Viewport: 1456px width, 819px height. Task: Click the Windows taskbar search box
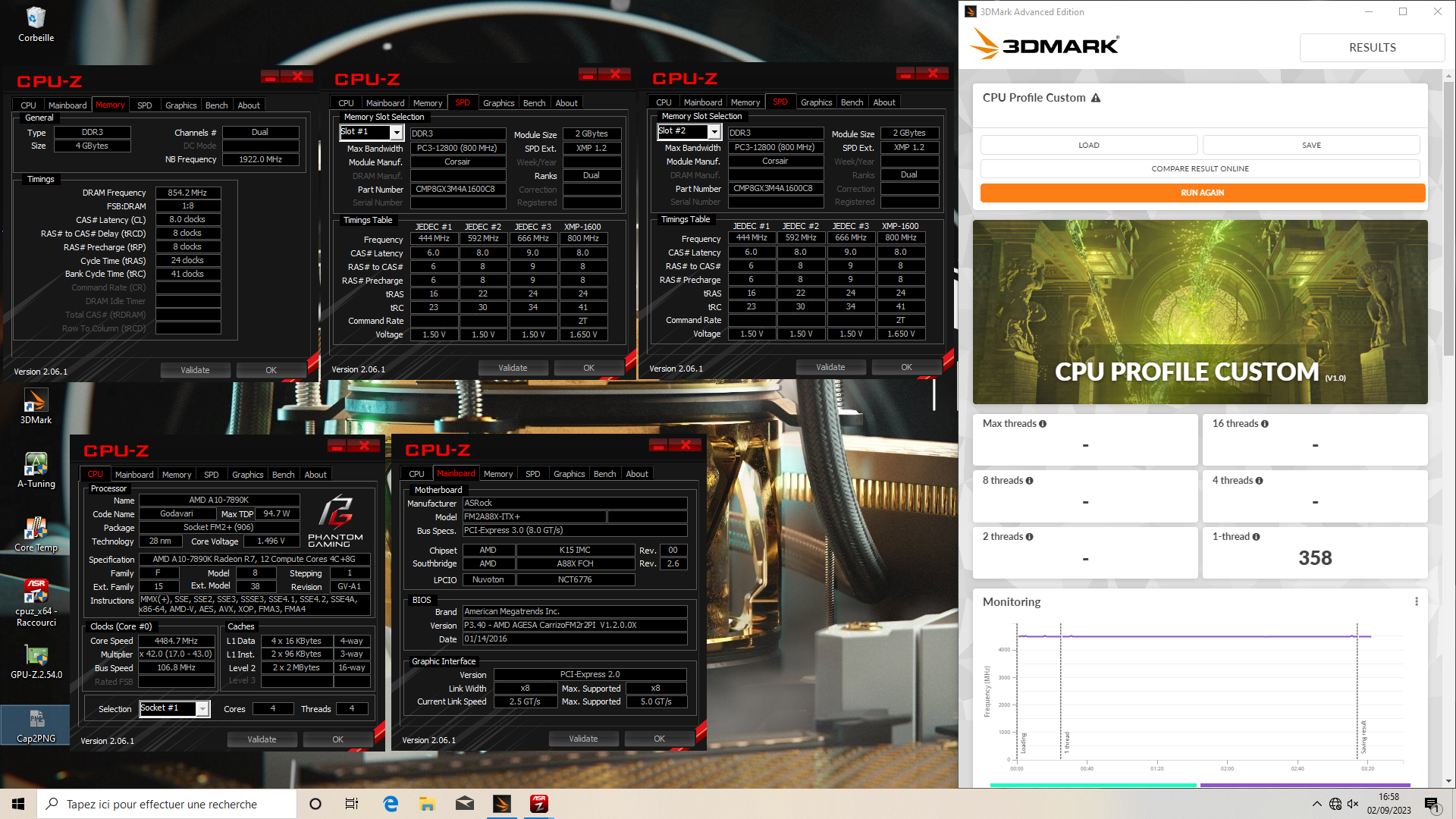tap(167, 804)
